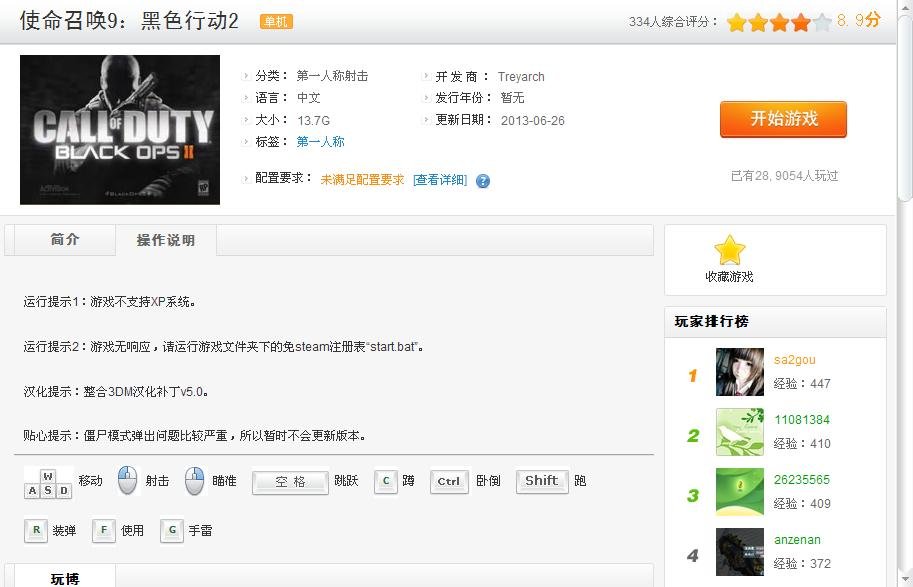Click the blue question mark help icon

483,181
